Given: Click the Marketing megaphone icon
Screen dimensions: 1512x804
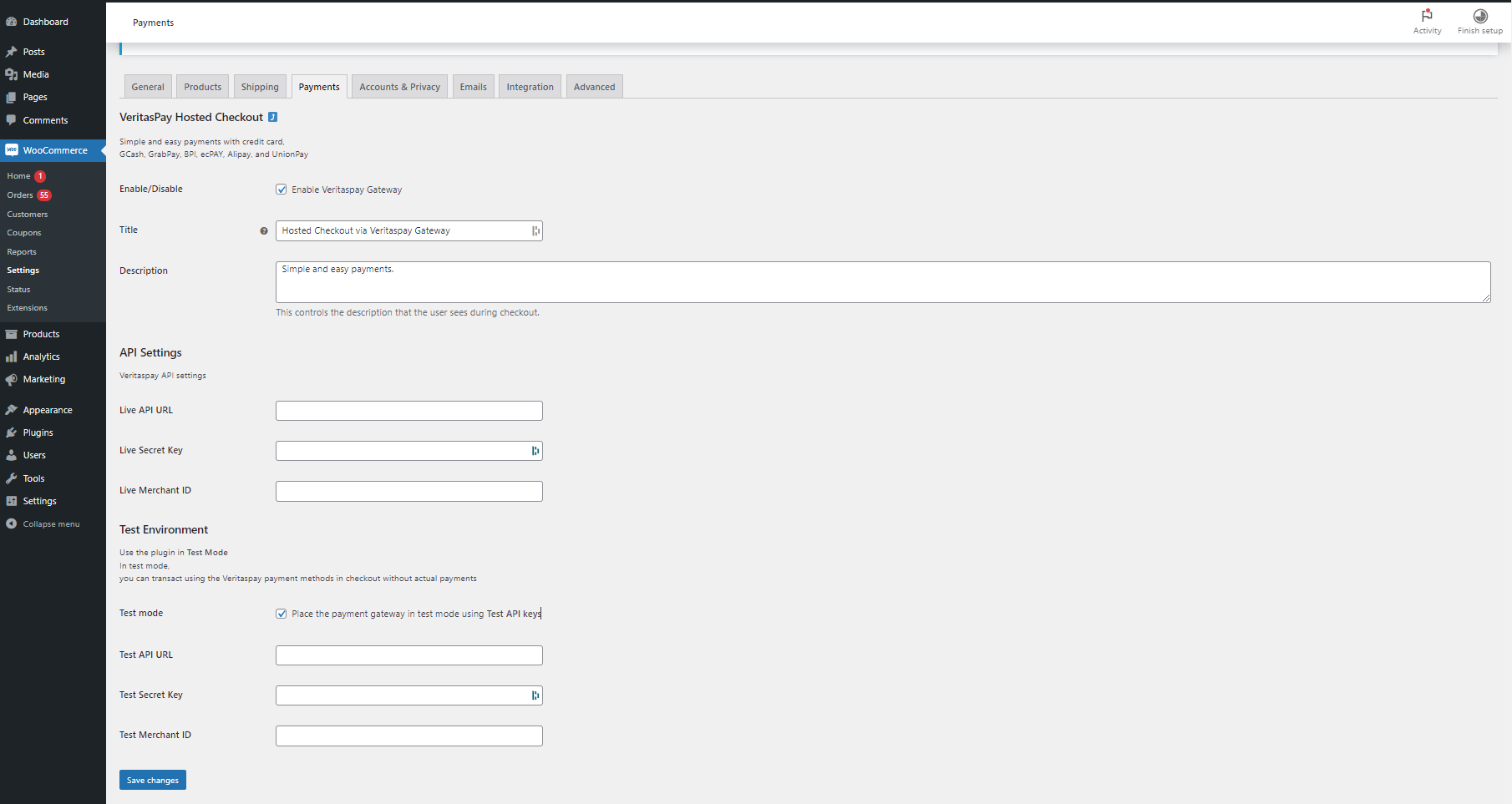Looking at the screenshot, I should tap(12, 379).
